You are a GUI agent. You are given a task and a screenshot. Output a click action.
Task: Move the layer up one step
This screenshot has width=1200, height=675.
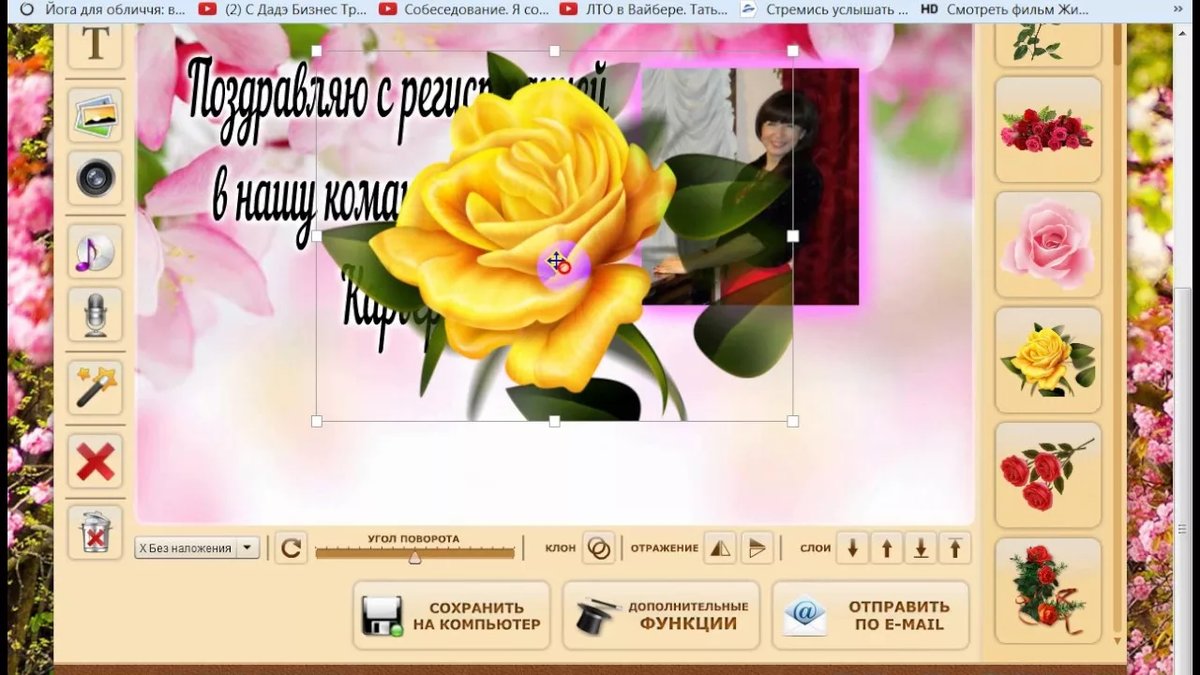(886, 548)
